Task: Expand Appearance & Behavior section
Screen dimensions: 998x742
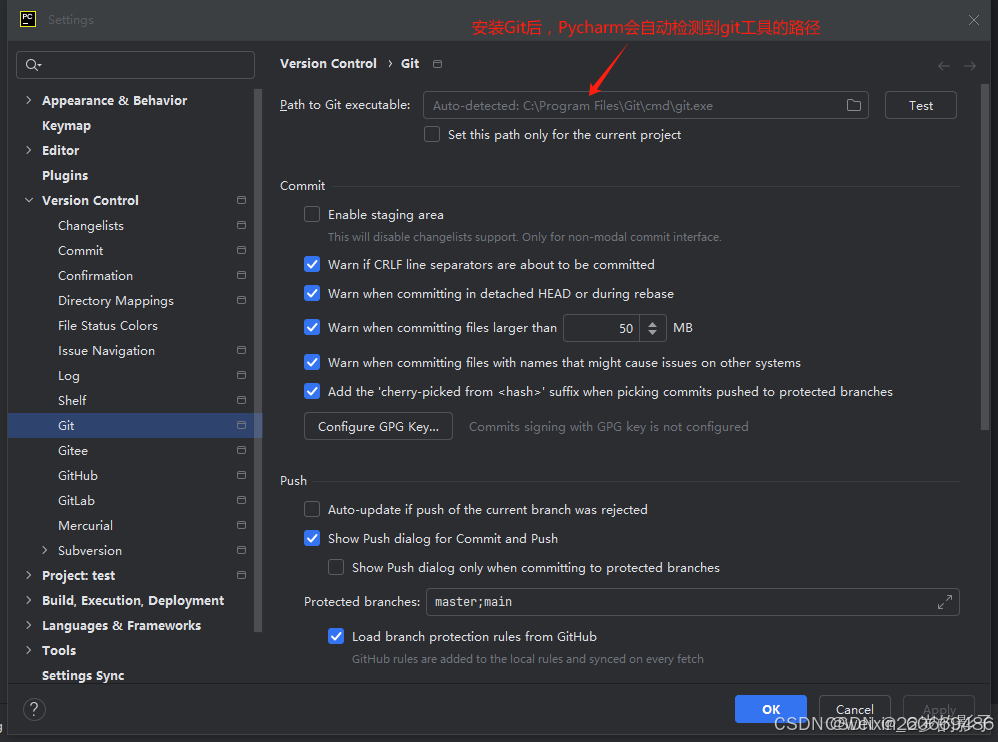Action: click(x=29, y=100)
